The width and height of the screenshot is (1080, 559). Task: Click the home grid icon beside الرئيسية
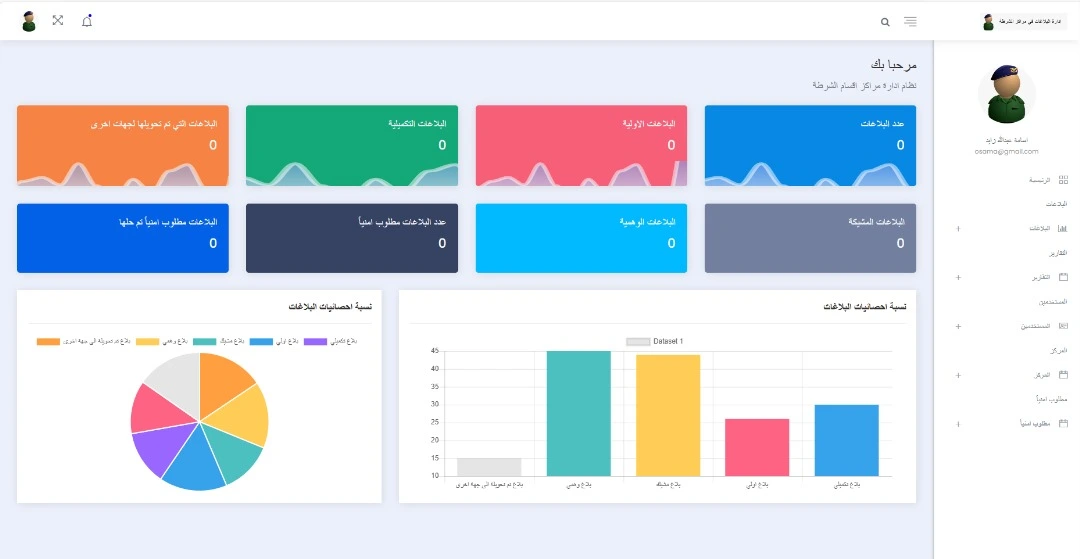(1063, 179)
